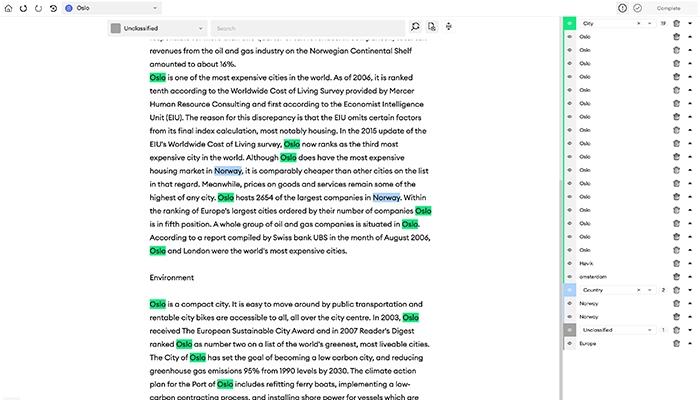The width and height of the screenshot is (700, 400).
Task: Expand the Havik entry arrow
Action: (690, 263)
